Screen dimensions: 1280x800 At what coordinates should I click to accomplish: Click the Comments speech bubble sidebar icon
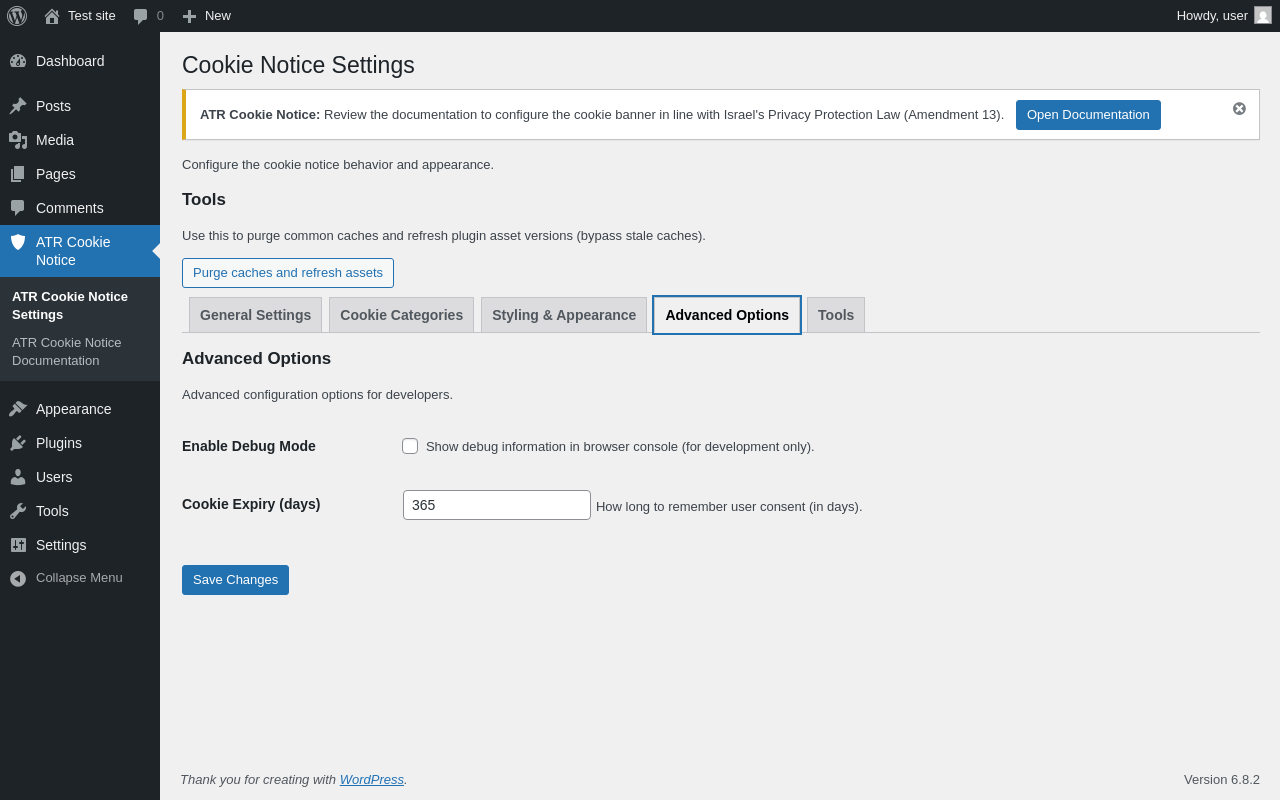(18, 208)
